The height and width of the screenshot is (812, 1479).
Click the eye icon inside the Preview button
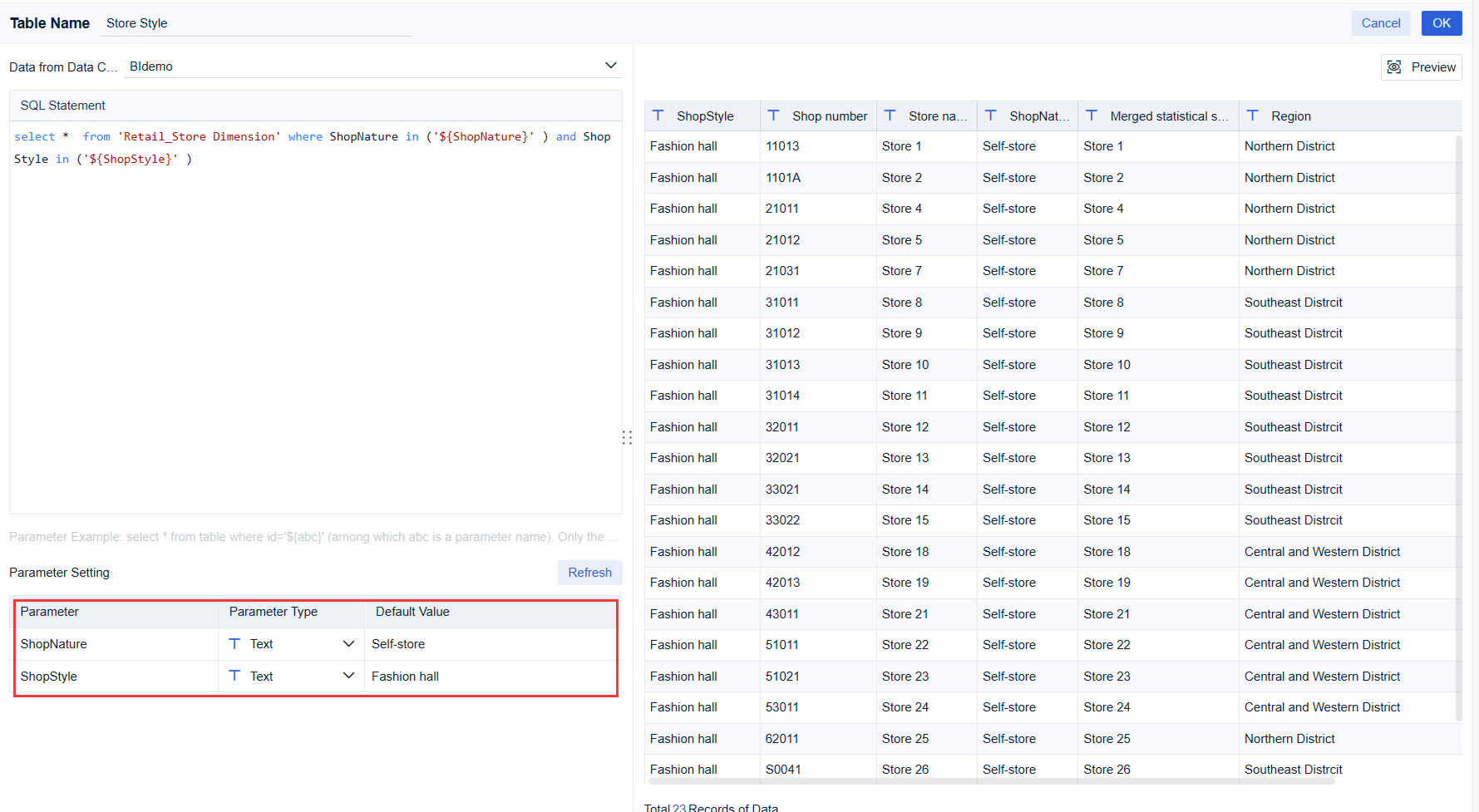[x=1393, y=67]
